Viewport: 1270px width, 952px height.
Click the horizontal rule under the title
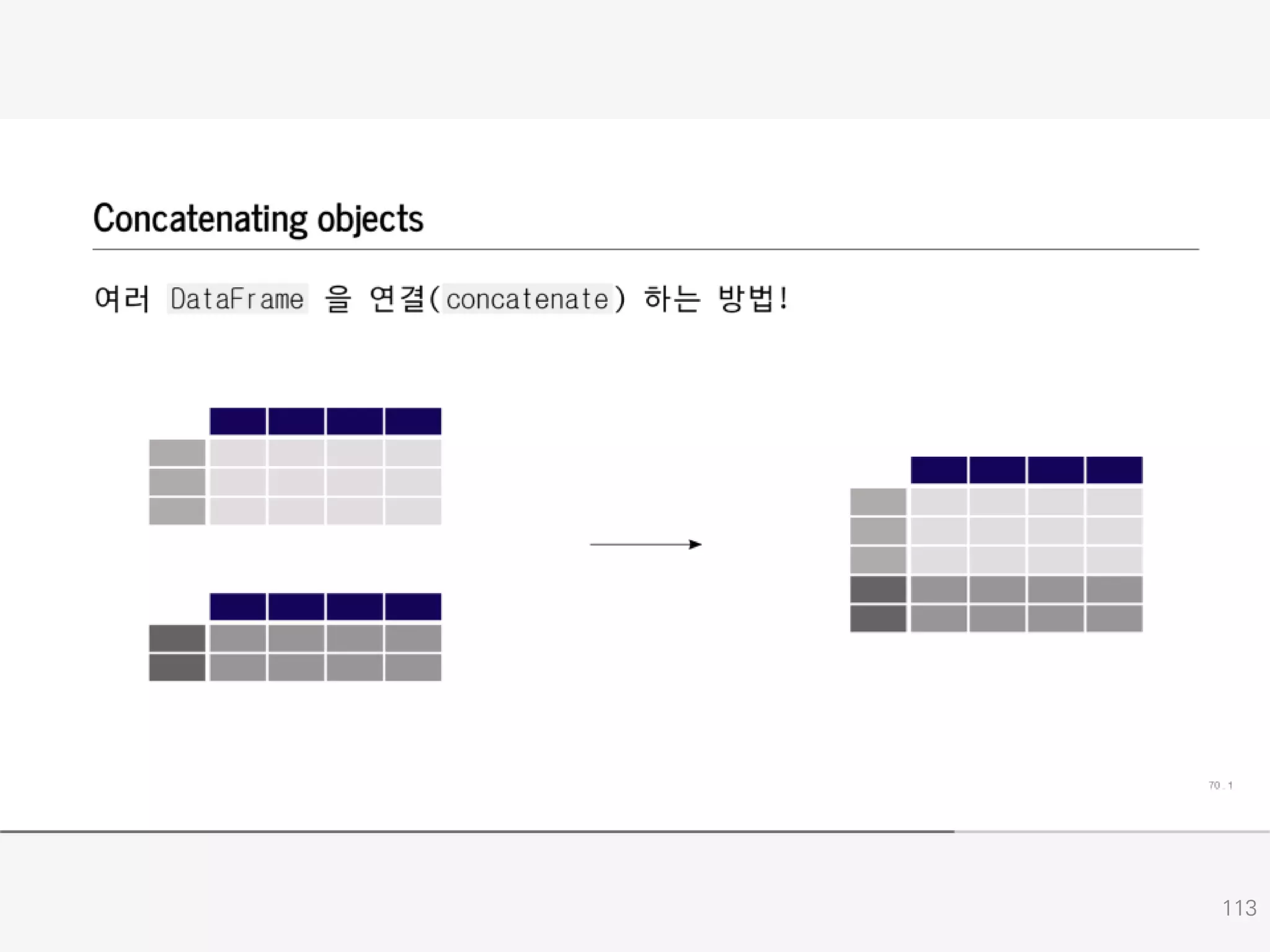645,249
